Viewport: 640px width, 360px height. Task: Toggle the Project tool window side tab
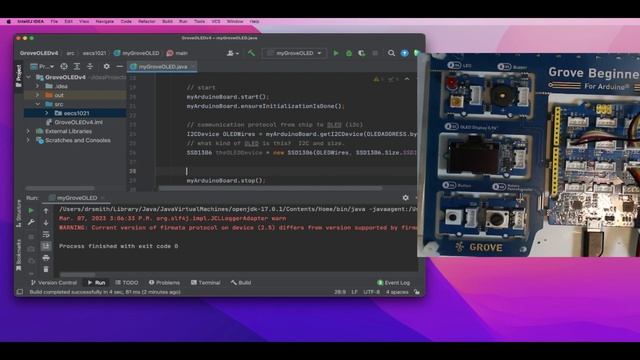18,76
